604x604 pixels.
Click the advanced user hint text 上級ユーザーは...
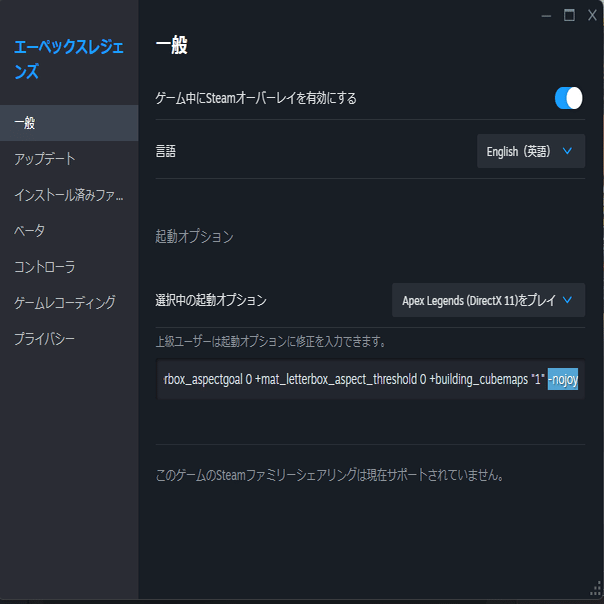[271, 341]
